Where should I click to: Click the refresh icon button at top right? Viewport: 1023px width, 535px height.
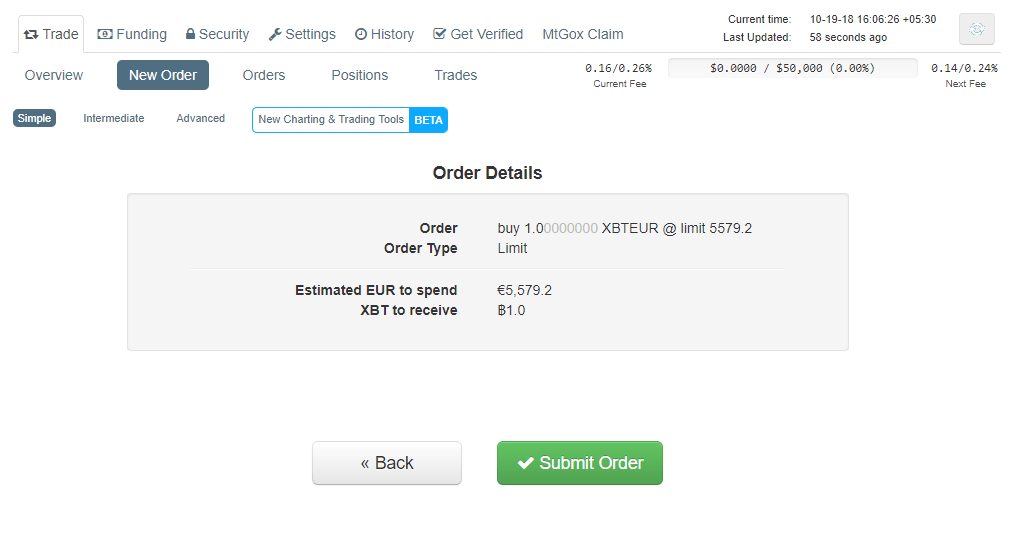point(976,29)
